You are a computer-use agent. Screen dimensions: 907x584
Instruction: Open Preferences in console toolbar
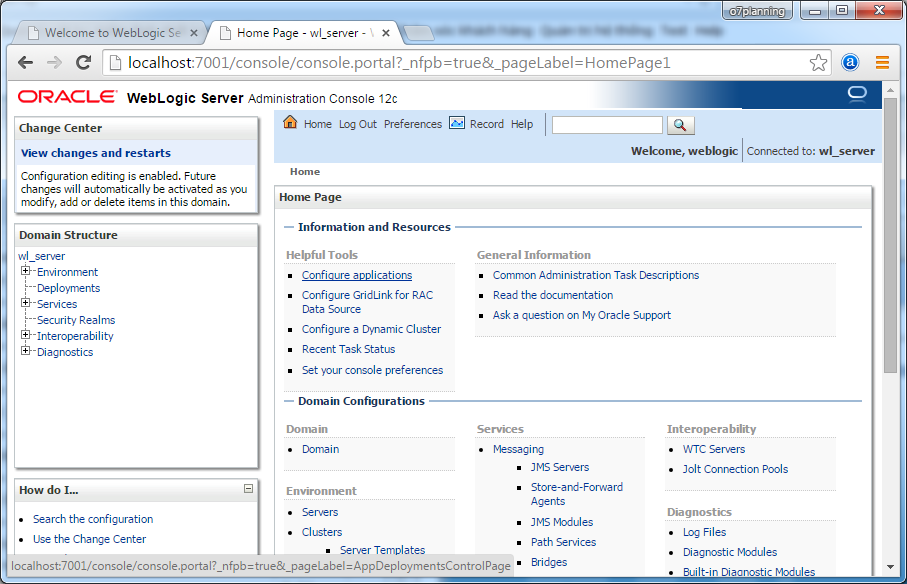pyautogui.click(x=412, y=124)
